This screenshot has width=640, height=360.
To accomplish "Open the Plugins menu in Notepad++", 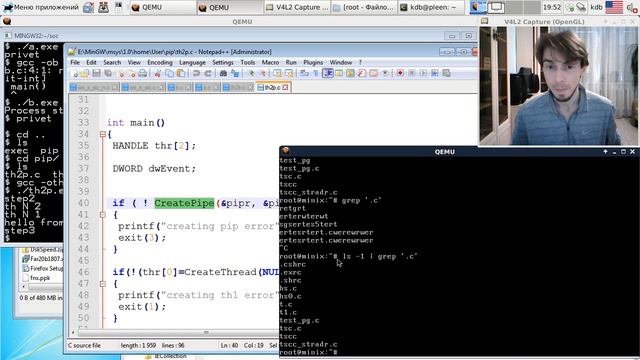I will tap(313, 62).
